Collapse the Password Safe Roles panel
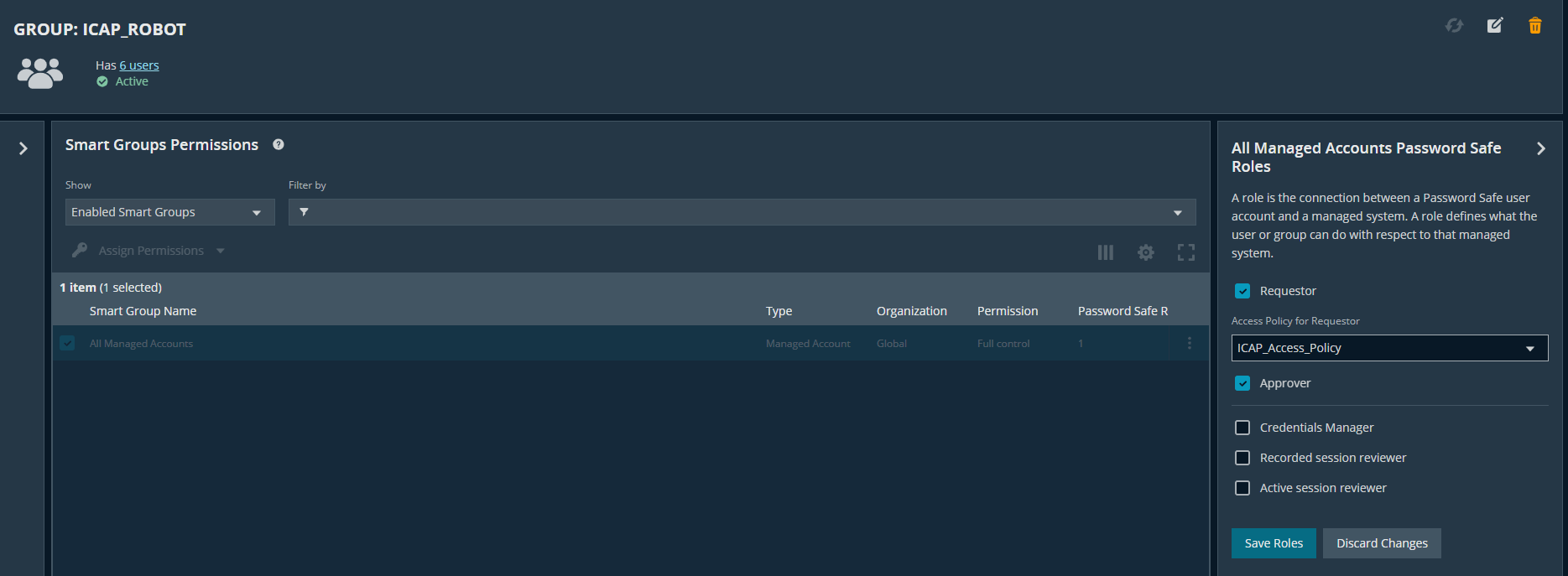 pyautogui.click(x=1541, y=148)
